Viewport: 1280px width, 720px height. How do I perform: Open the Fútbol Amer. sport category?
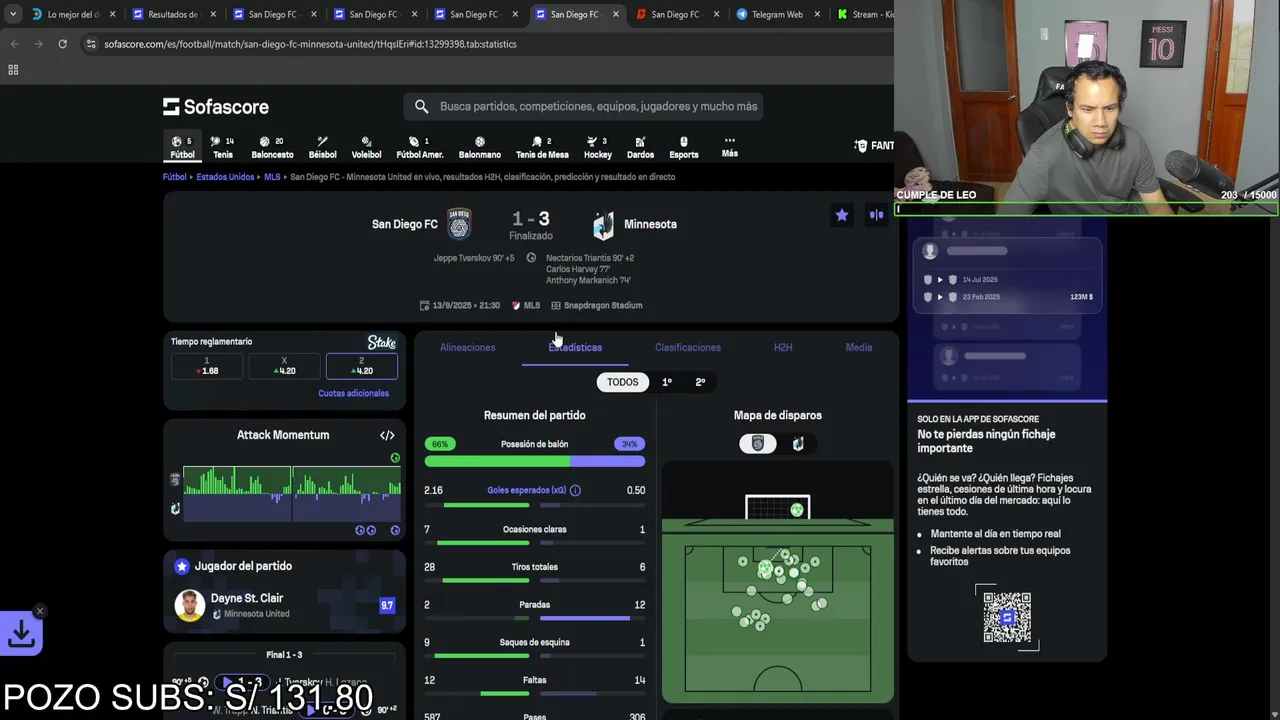[420, 147]
